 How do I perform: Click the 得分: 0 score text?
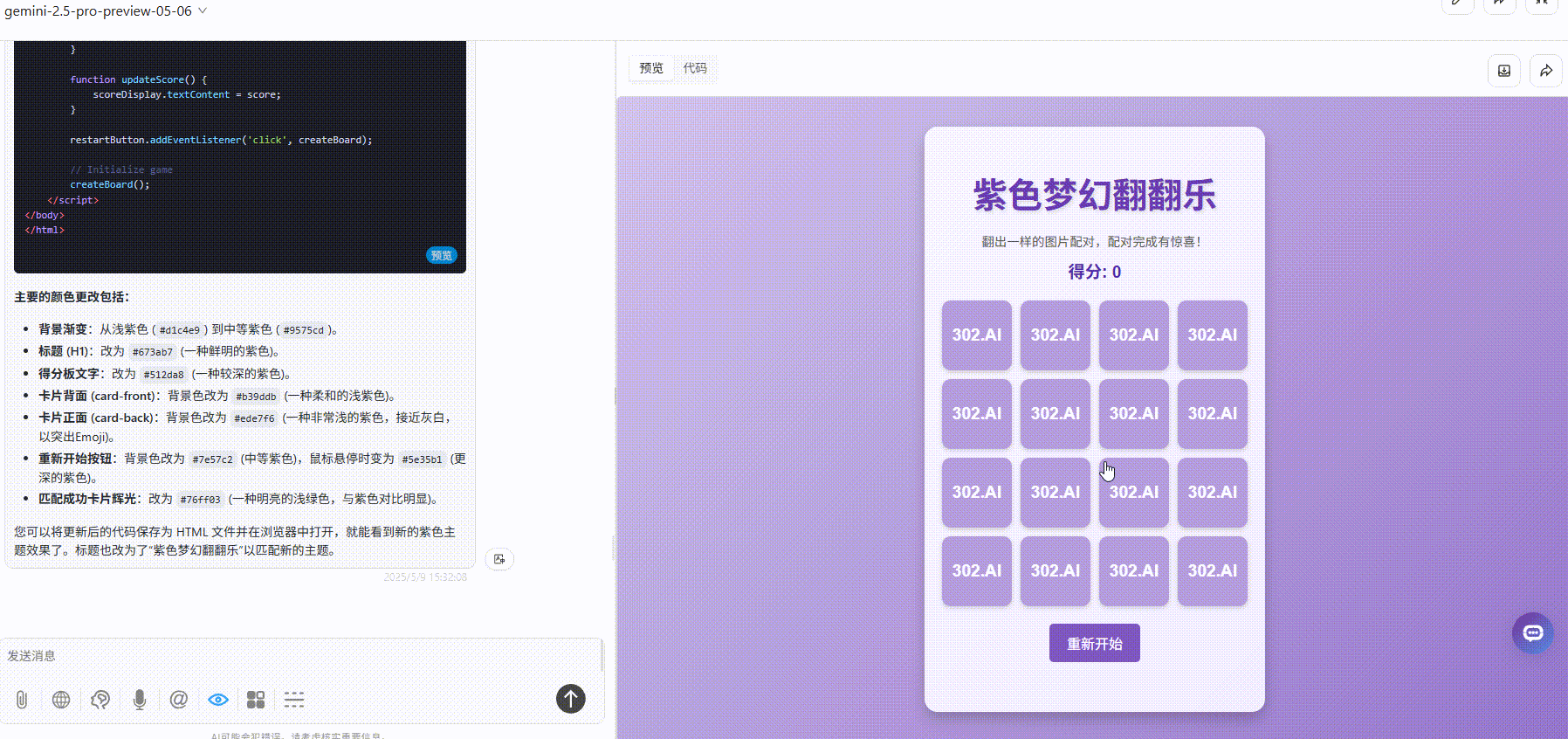click(1095, 272)
